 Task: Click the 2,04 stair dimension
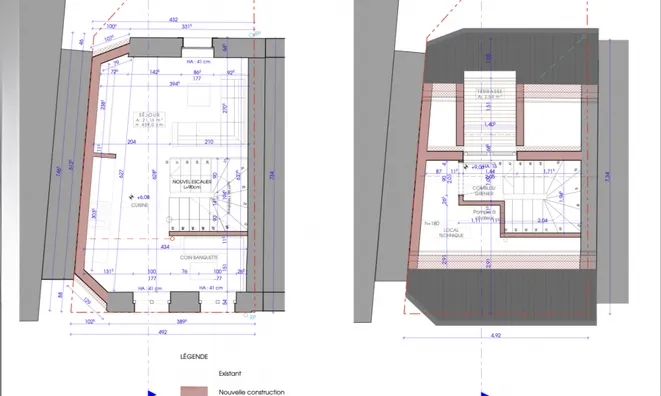[543, 221]
